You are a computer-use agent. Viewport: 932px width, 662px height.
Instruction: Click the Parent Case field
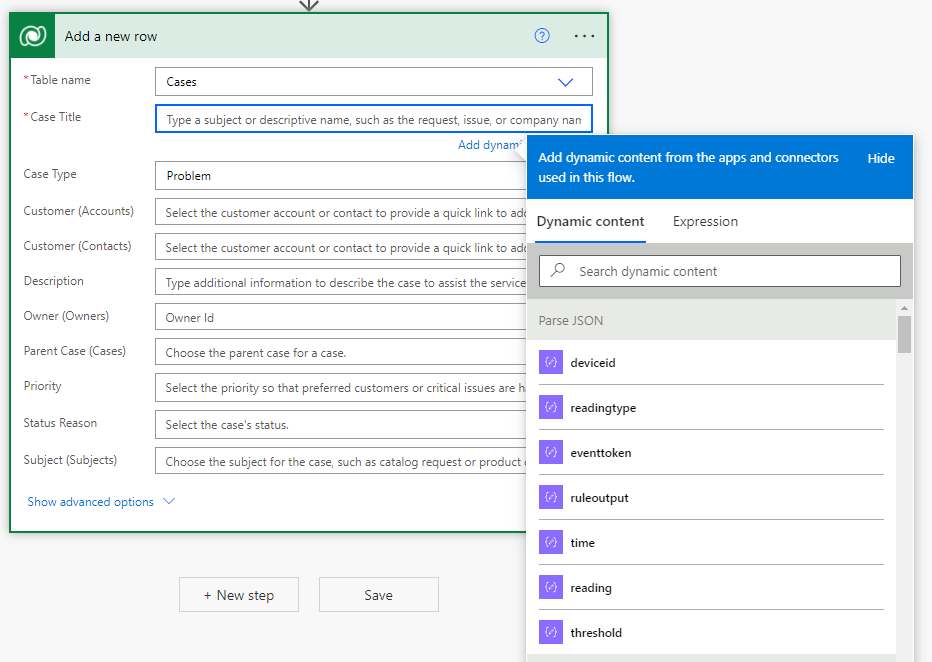[341, 352]
